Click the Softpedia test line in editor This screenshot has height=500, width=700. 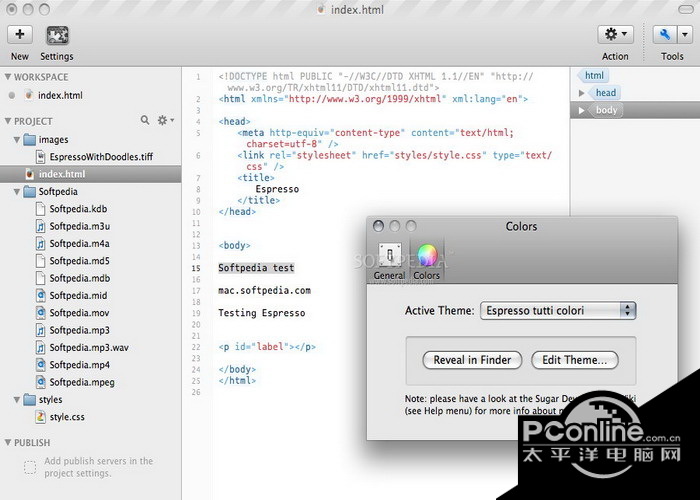pyautogui.click(x=256, y=268)
